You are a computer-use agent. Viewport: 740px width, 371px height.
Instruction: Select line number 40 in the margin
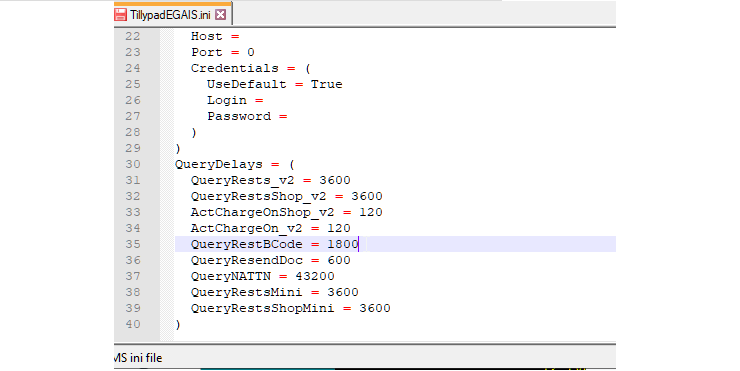coord(133,324)
